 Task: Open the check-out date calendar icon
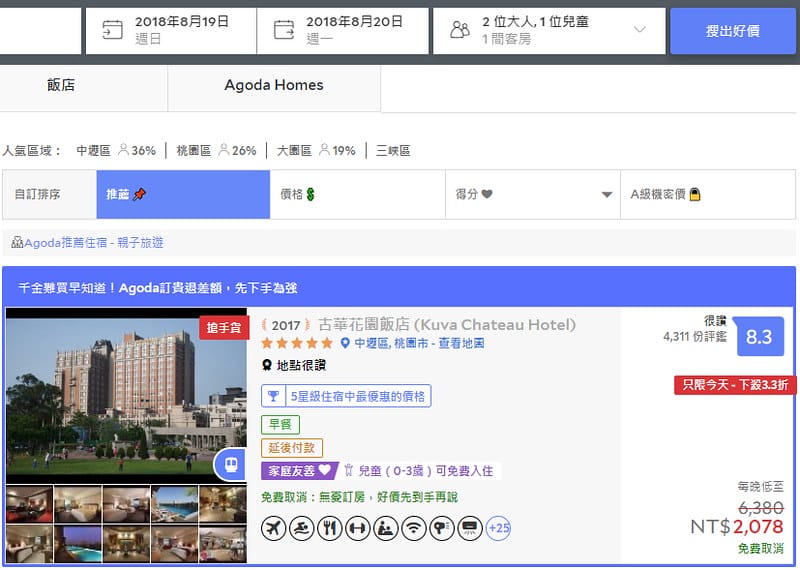pos(284,30)
